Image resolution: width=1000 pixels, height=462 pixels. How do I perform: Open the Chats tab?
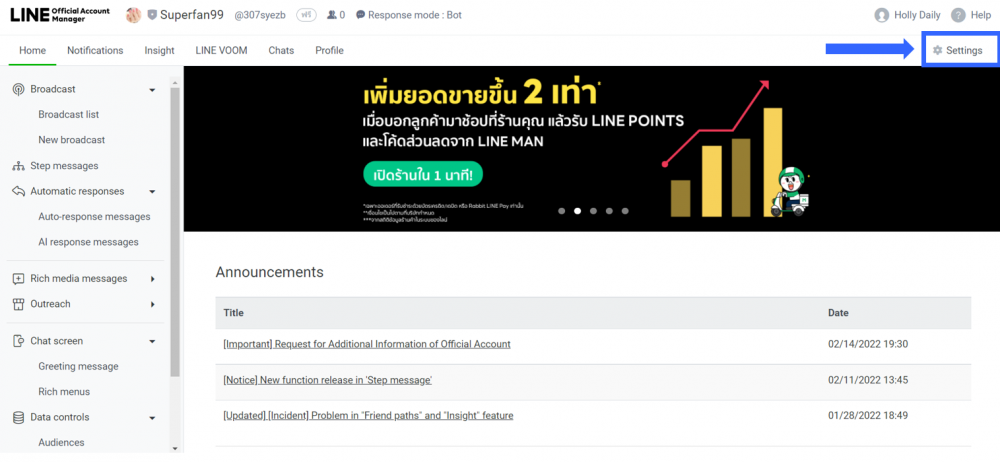pyautogui.click(x=281, y=50)
